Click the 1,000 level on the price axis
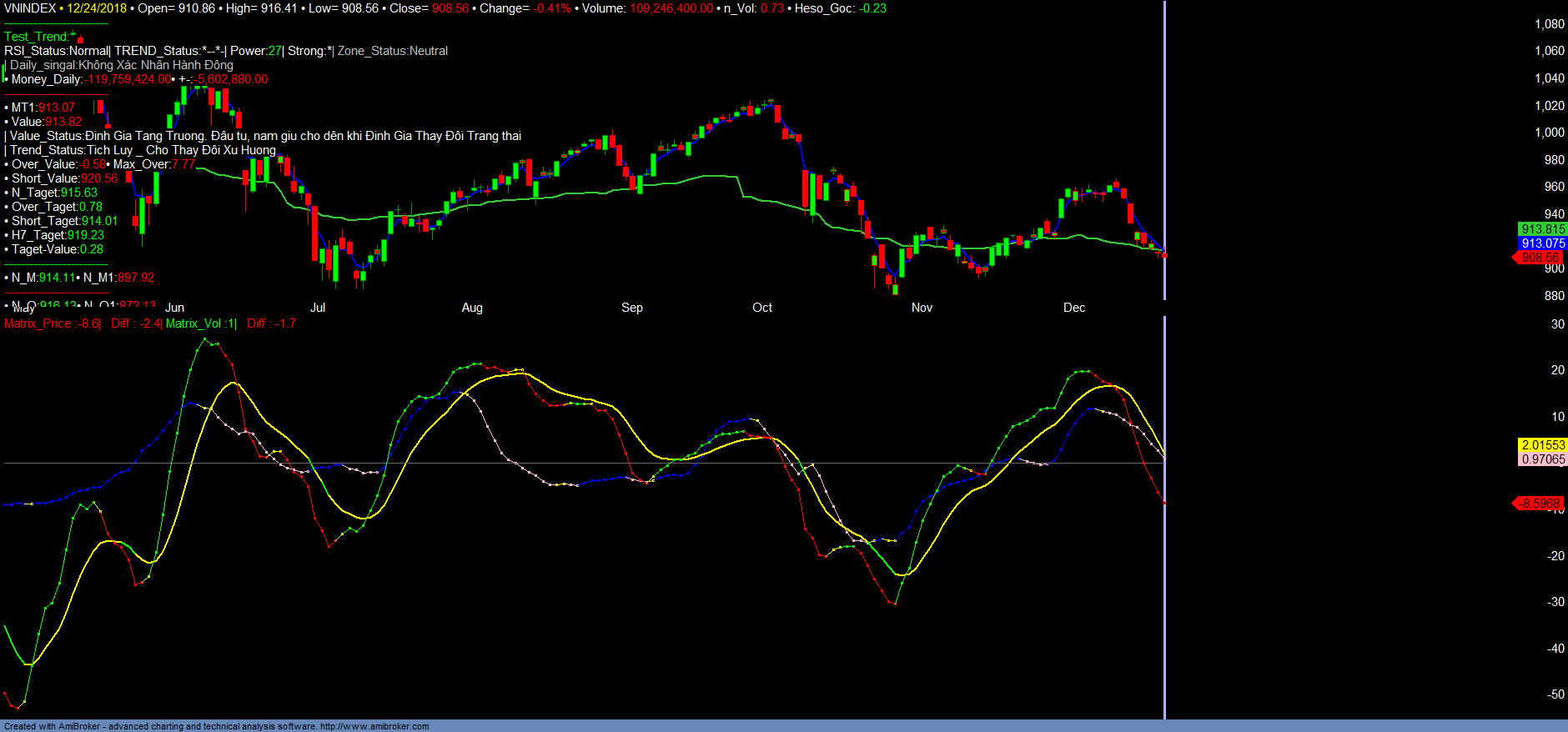The height and width of the screenshot is (732, 1568). click(1549, 133)
